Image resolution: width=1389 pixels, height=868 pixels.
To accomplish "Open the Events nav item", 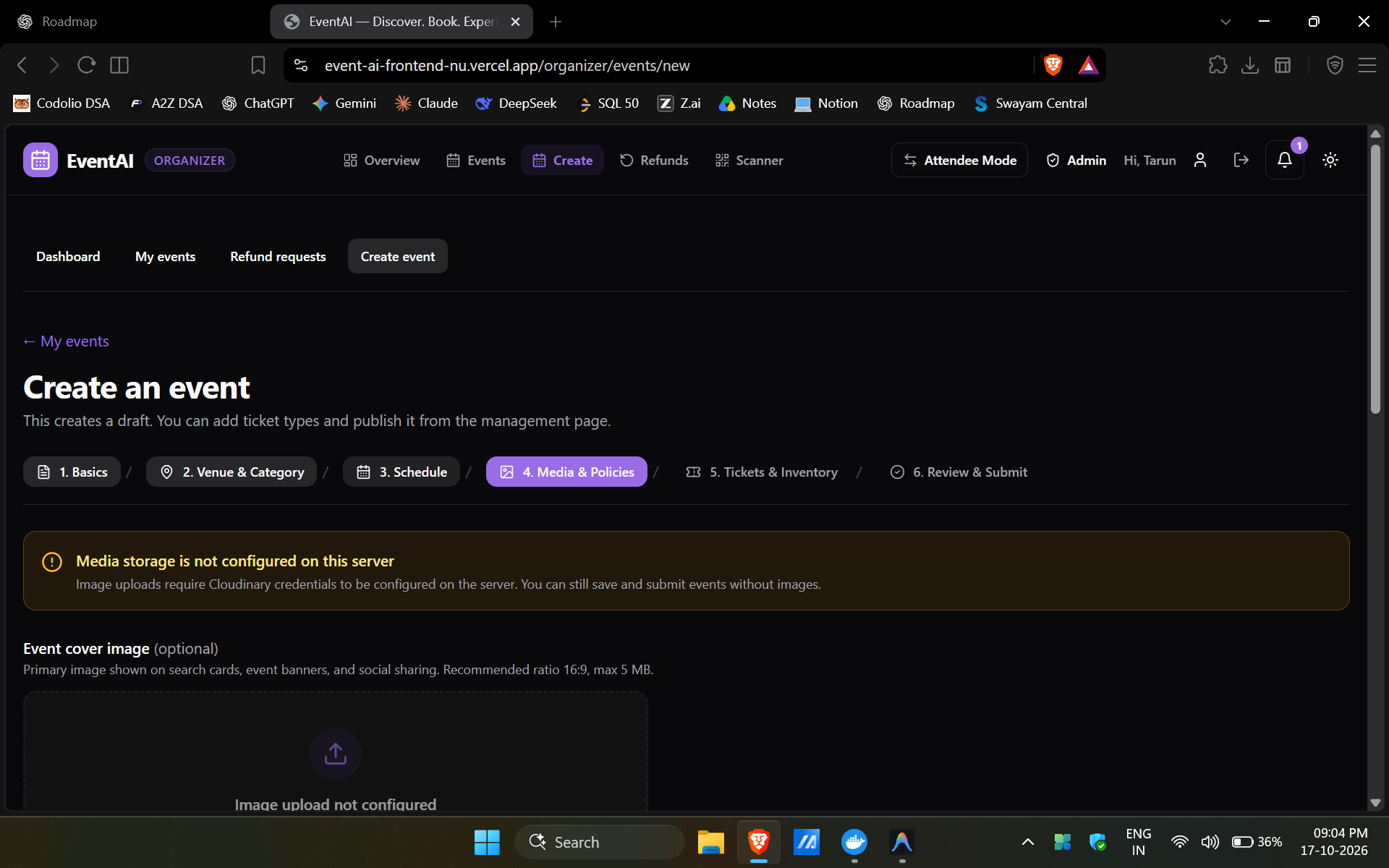I will pyautogui.click(x=476, y=160).
